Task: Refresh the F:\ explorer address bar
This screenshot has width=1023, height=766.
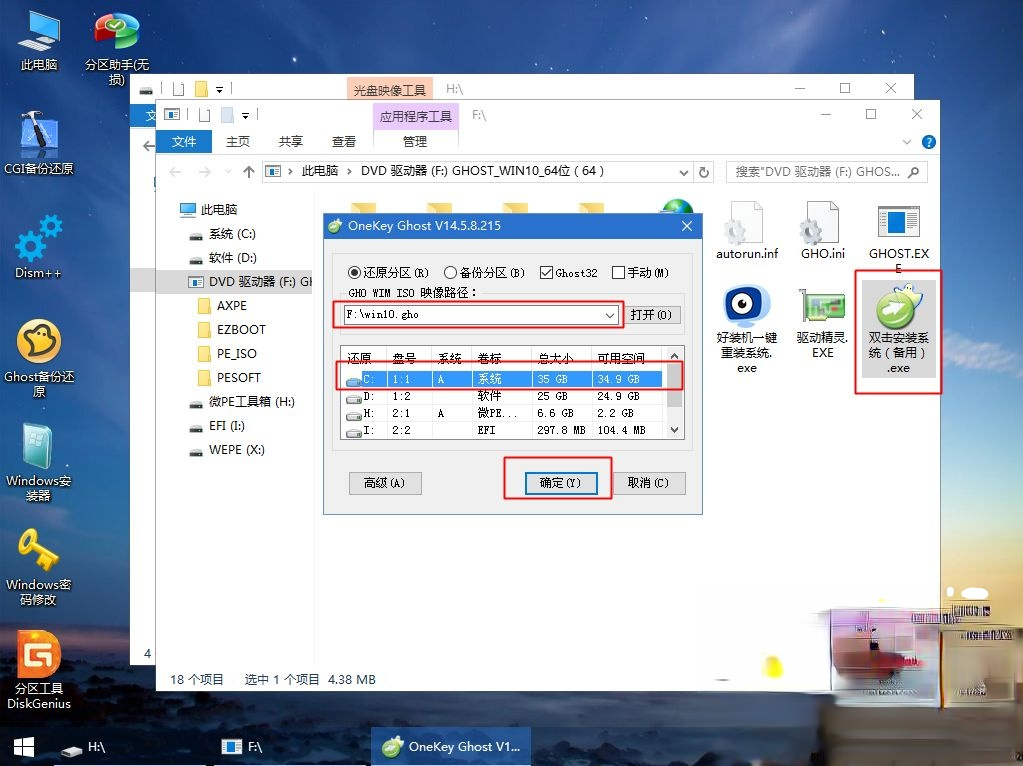Action: coord(703,172)
